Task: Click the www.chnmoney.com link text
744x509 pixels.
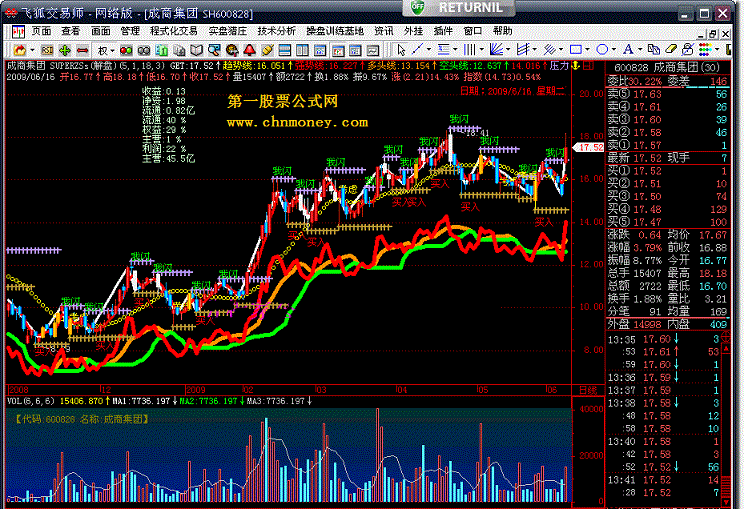Action: 298,122
